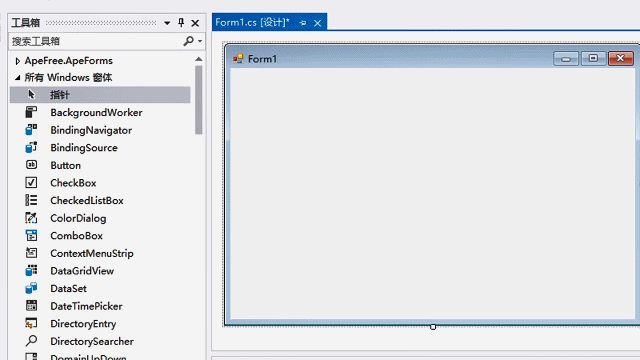Viewport: 640px width, 360px height.
Task: Select the CheckBox text label
Action: click(x=73, y=183)
